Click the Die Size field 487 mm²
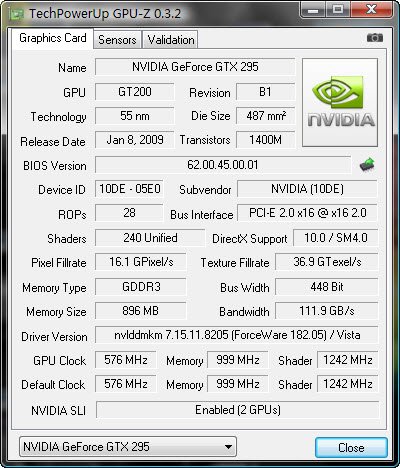400x468 pixels. pos(265,116)
